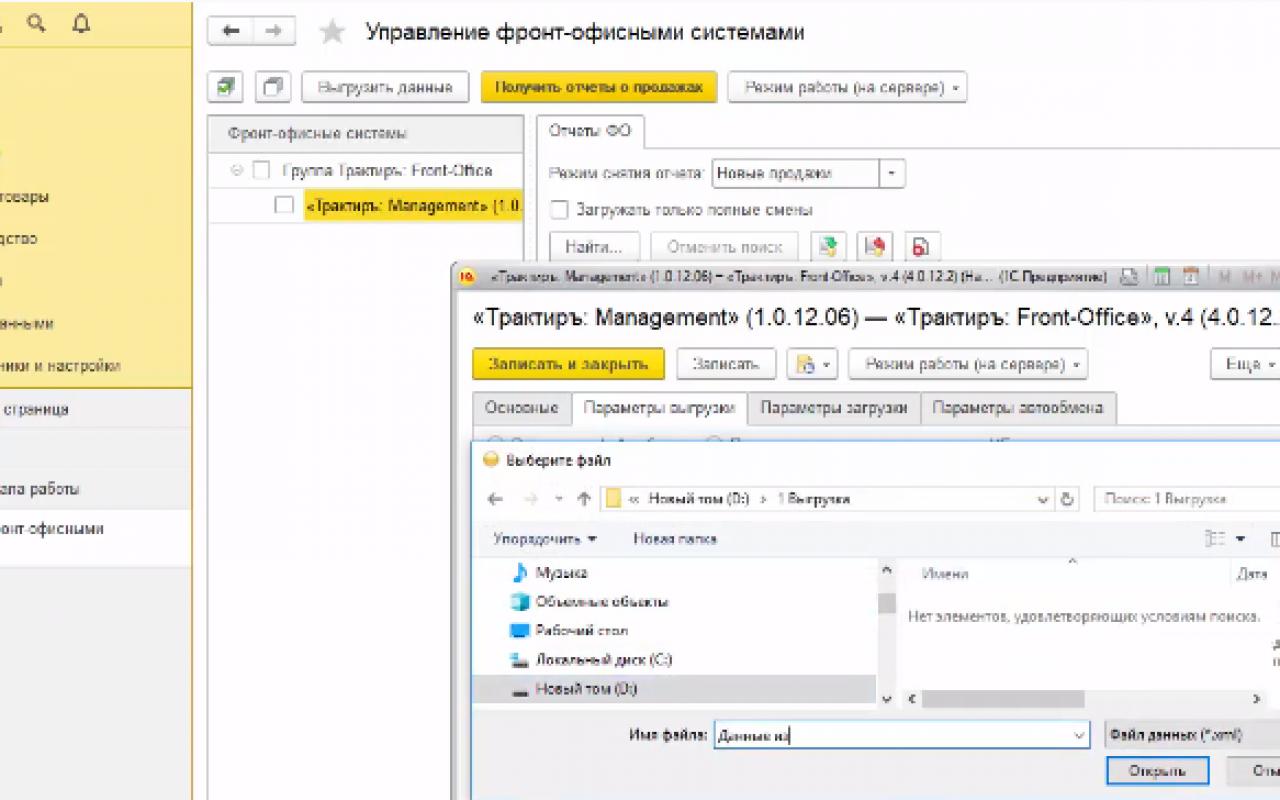Go back with main window left arrow
The width and height of the screenshot is (1280, 800).
(x=230, y=32)
